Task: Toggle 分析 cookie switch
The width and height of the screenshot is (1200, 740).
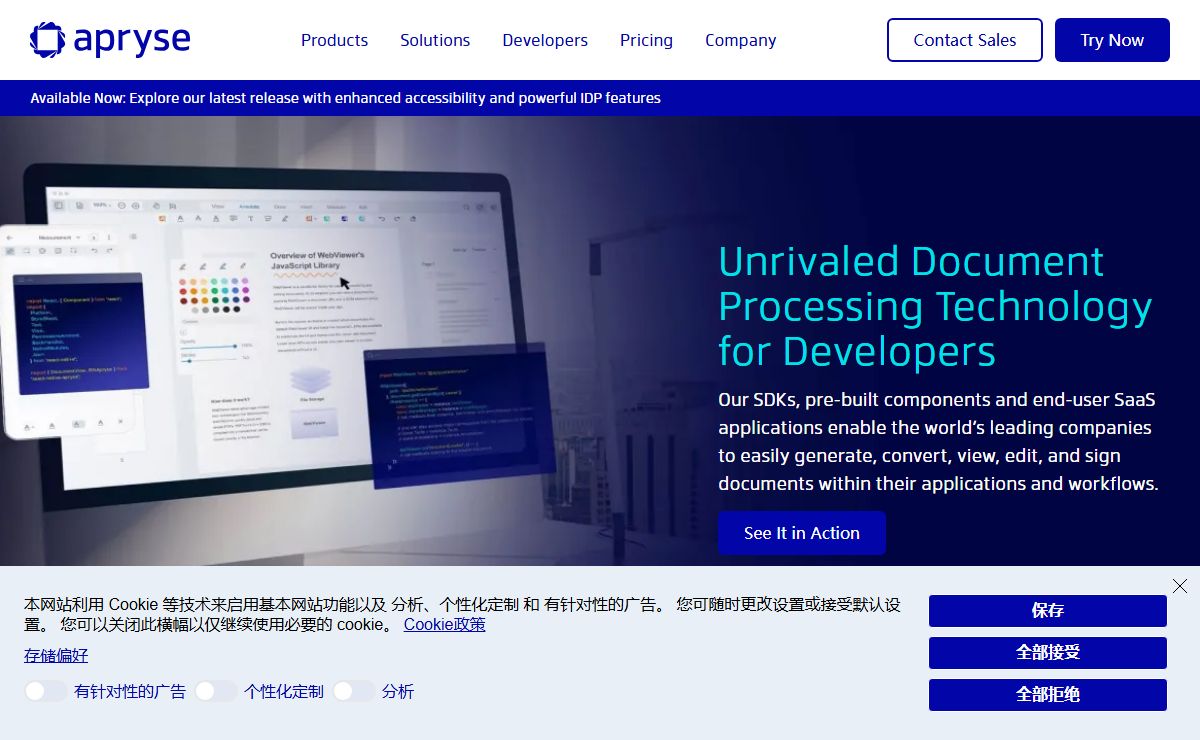Action: [354, 691]
